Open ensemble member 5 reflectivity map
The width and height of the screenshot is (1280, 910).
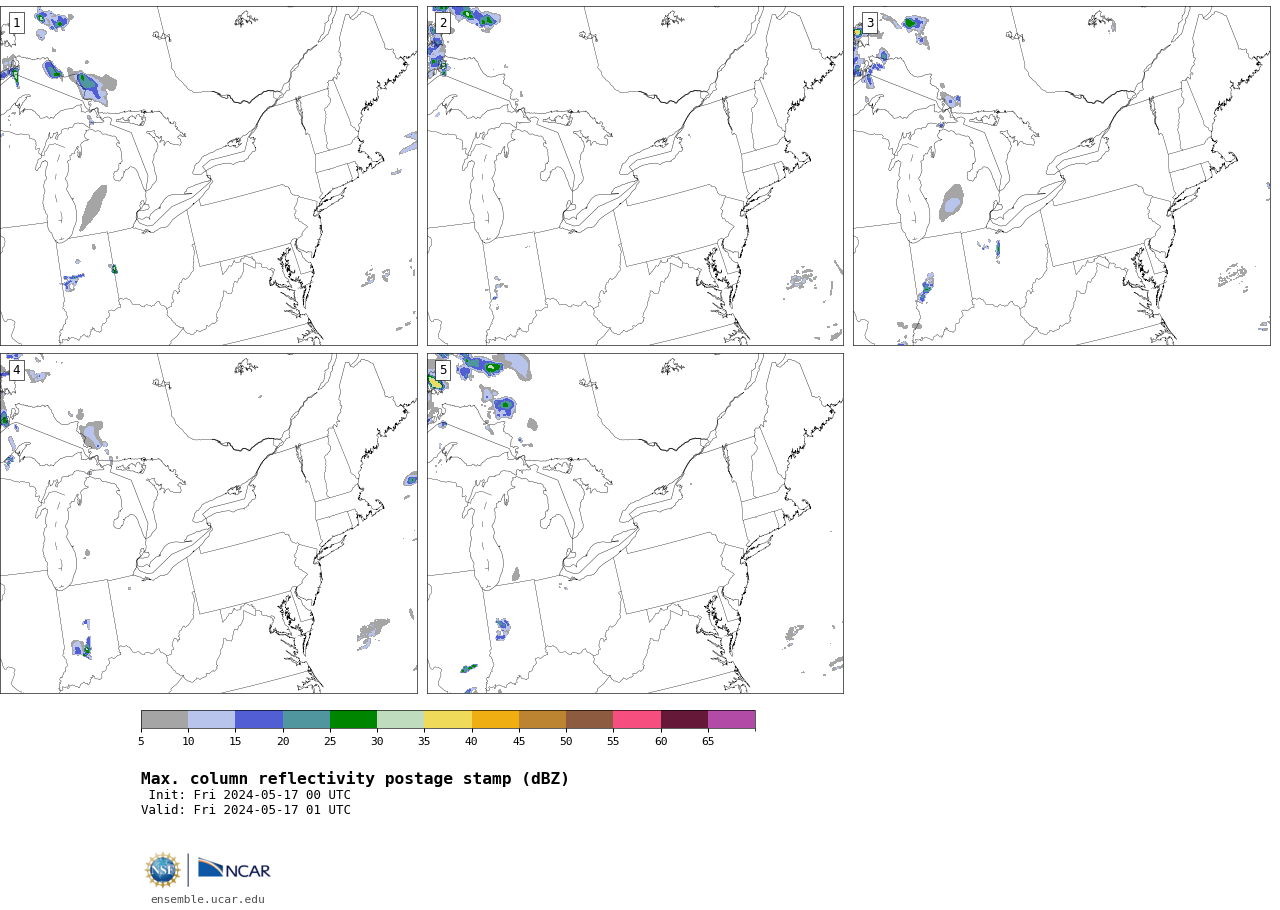pyautogui.click(x=635, y=523)
